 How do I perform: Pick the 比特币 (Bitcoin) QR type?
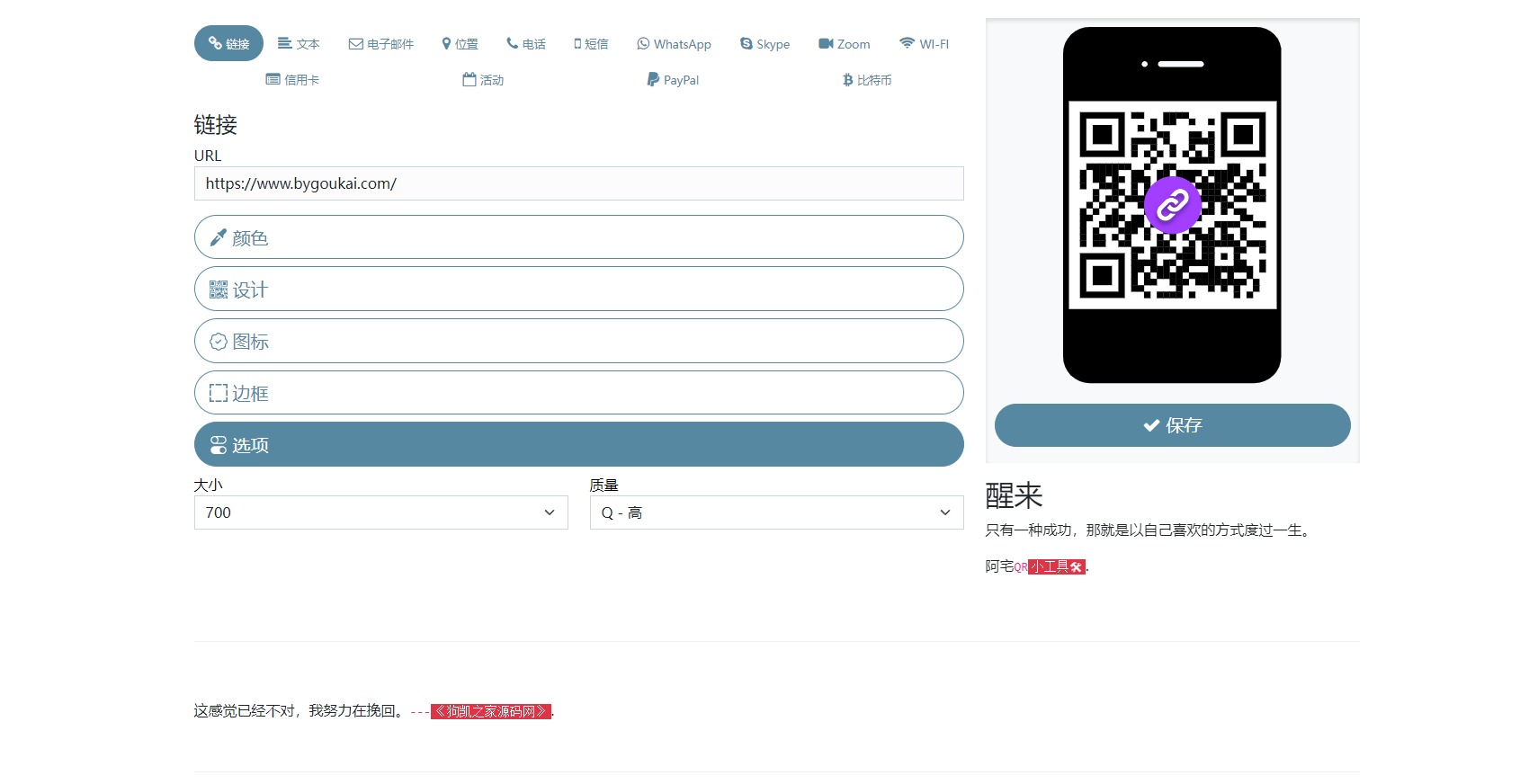tap(867, 80)
